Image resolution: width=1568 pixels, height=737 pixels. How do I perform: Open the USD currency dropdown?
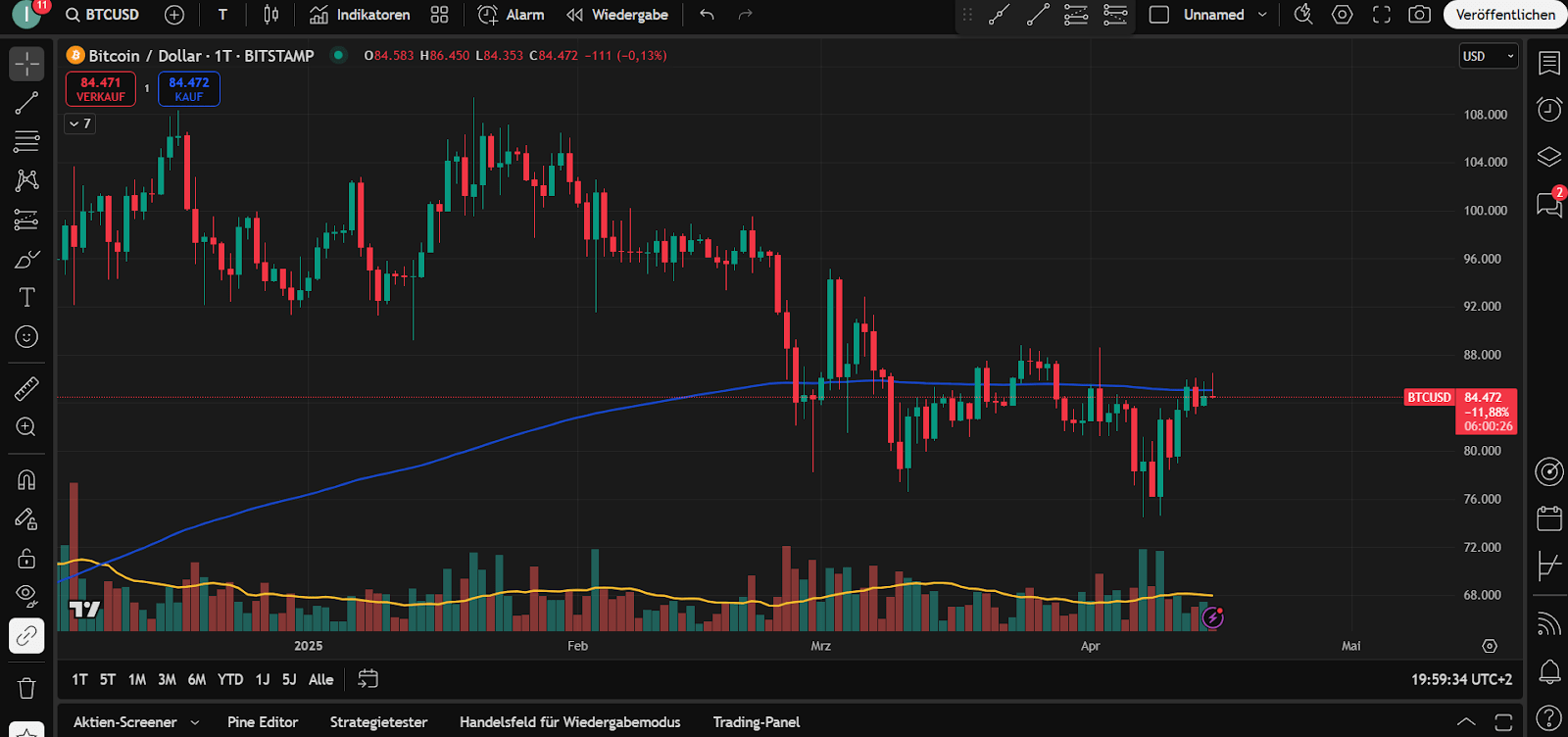click(1488, 56)
